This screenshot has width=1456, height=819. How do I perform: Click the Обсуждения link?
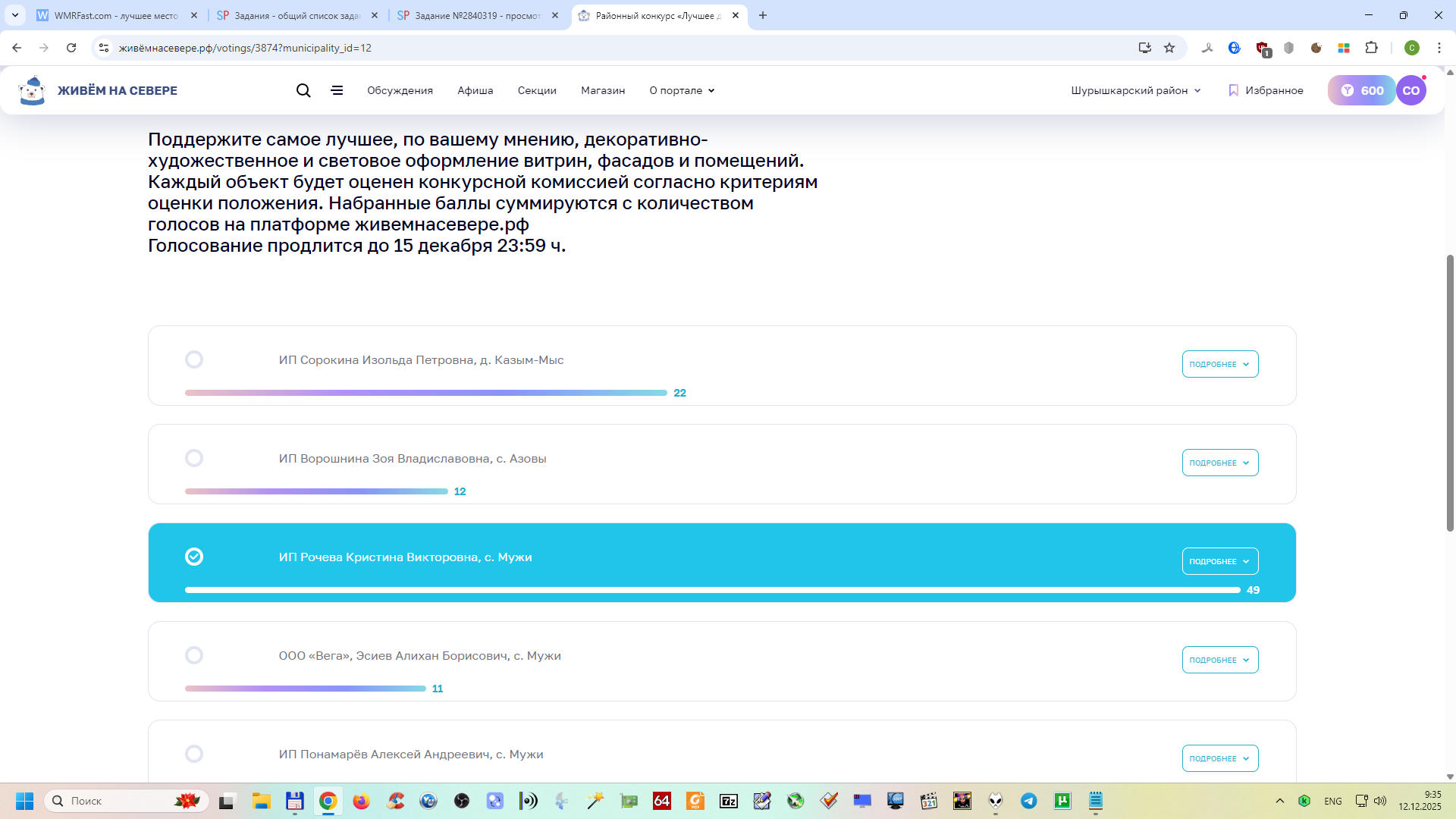pyautogui.click(x=400, y=90)
